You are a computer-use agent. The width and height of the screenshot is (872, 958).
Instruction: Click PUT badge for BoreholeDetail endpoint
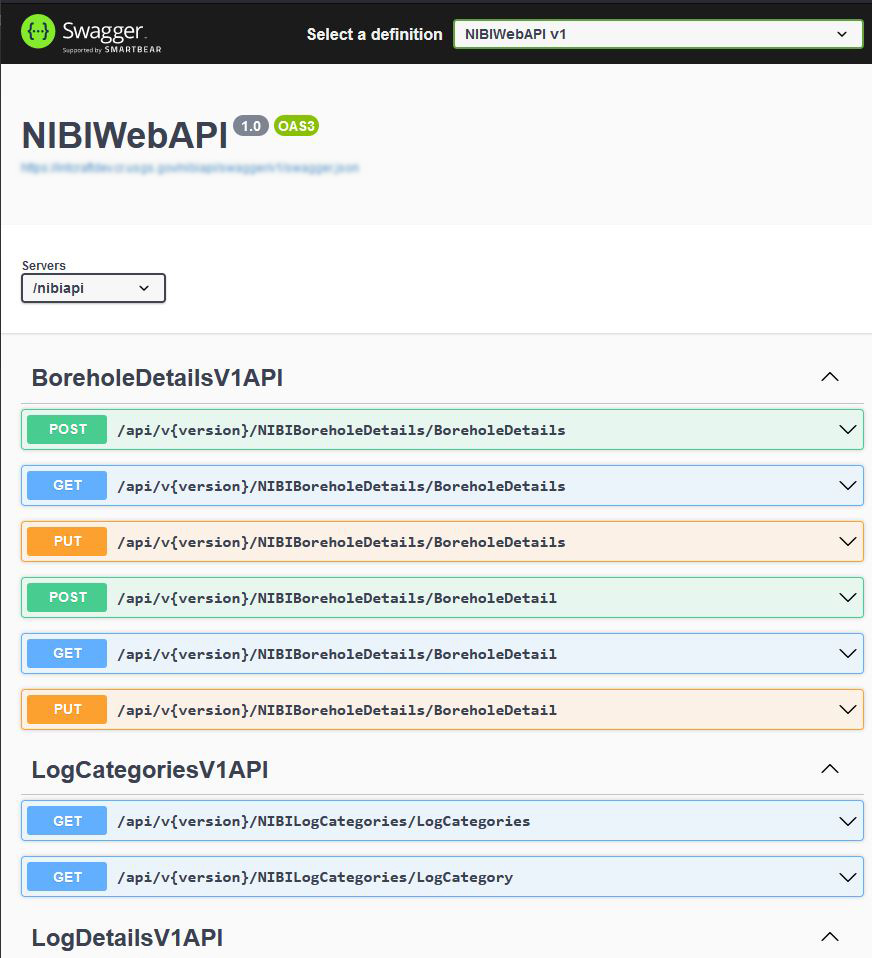pyautogui.click(x=67, y=709)
